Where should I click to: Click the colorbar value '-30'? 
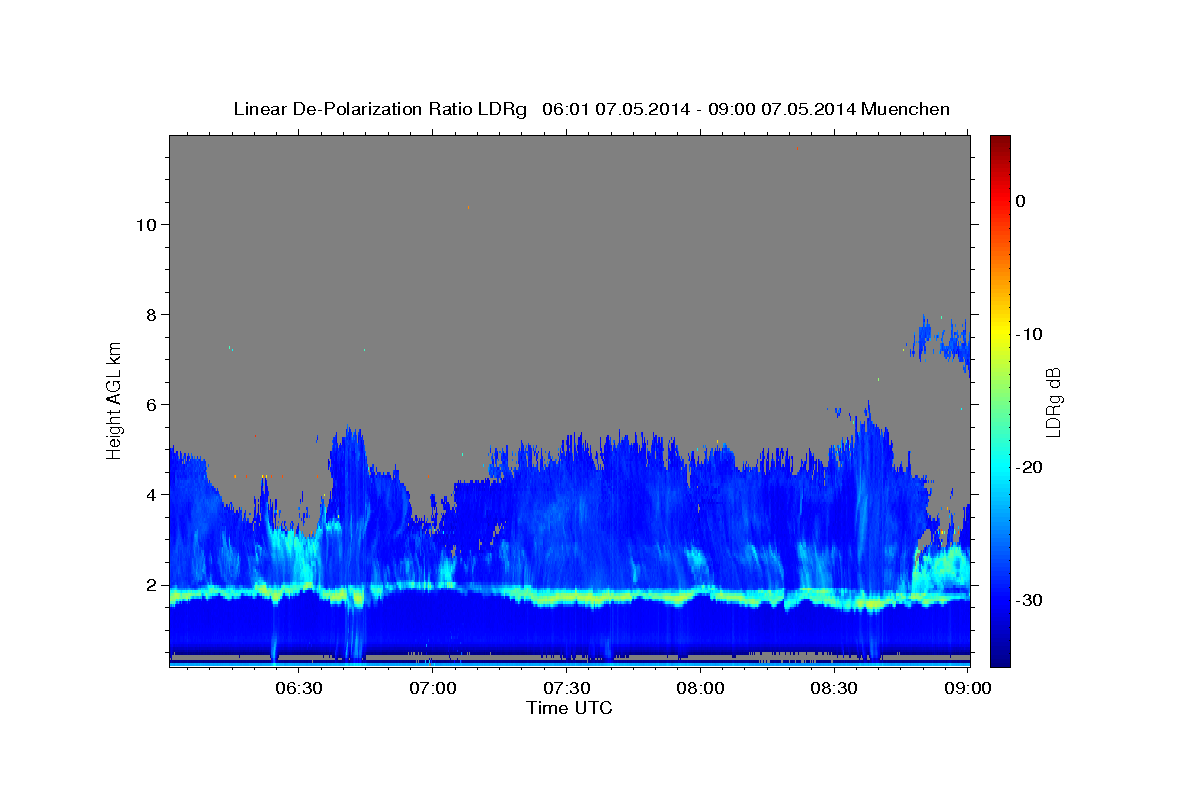1030,600
